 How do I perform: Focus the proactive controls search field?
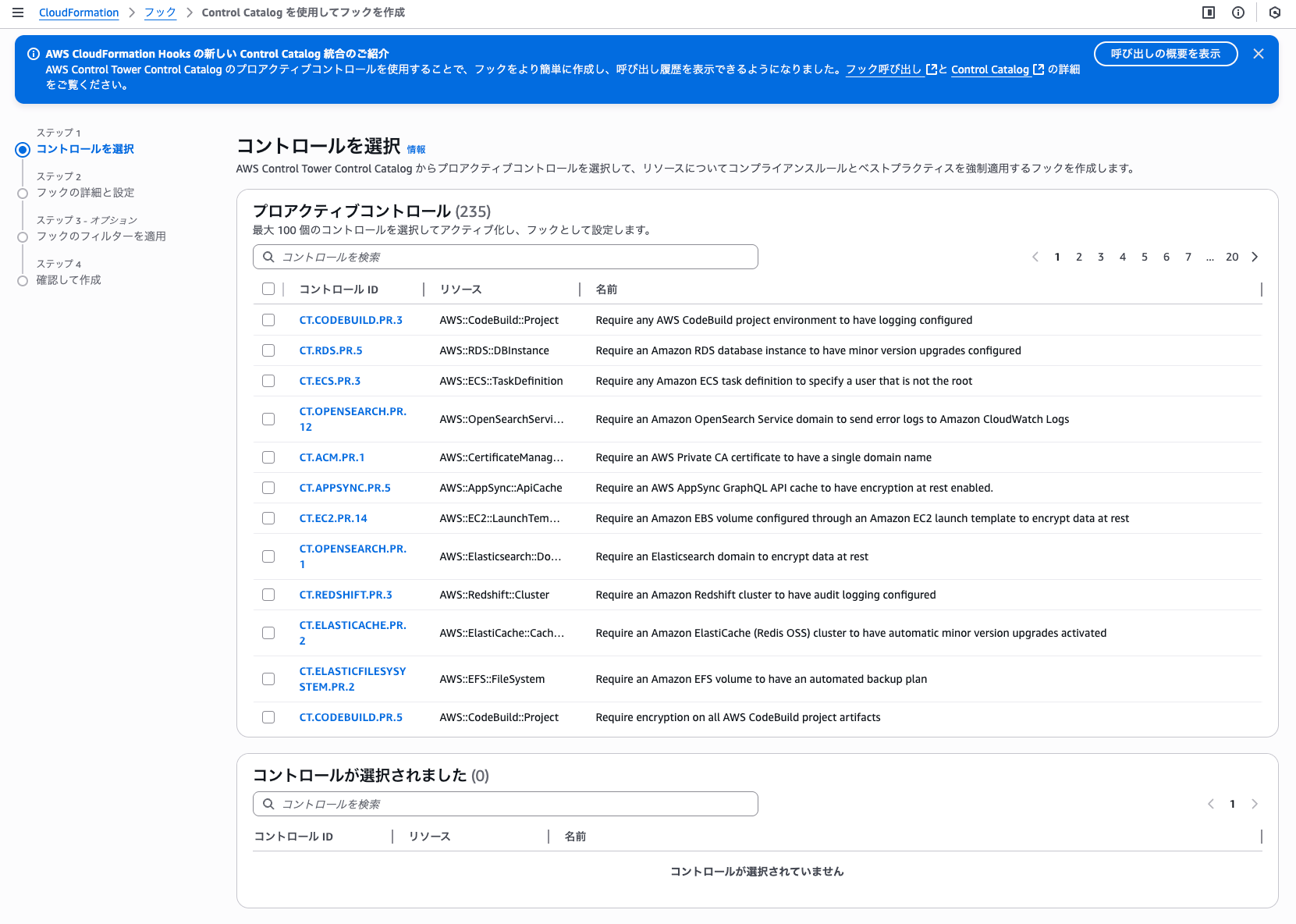pos(506,257)
